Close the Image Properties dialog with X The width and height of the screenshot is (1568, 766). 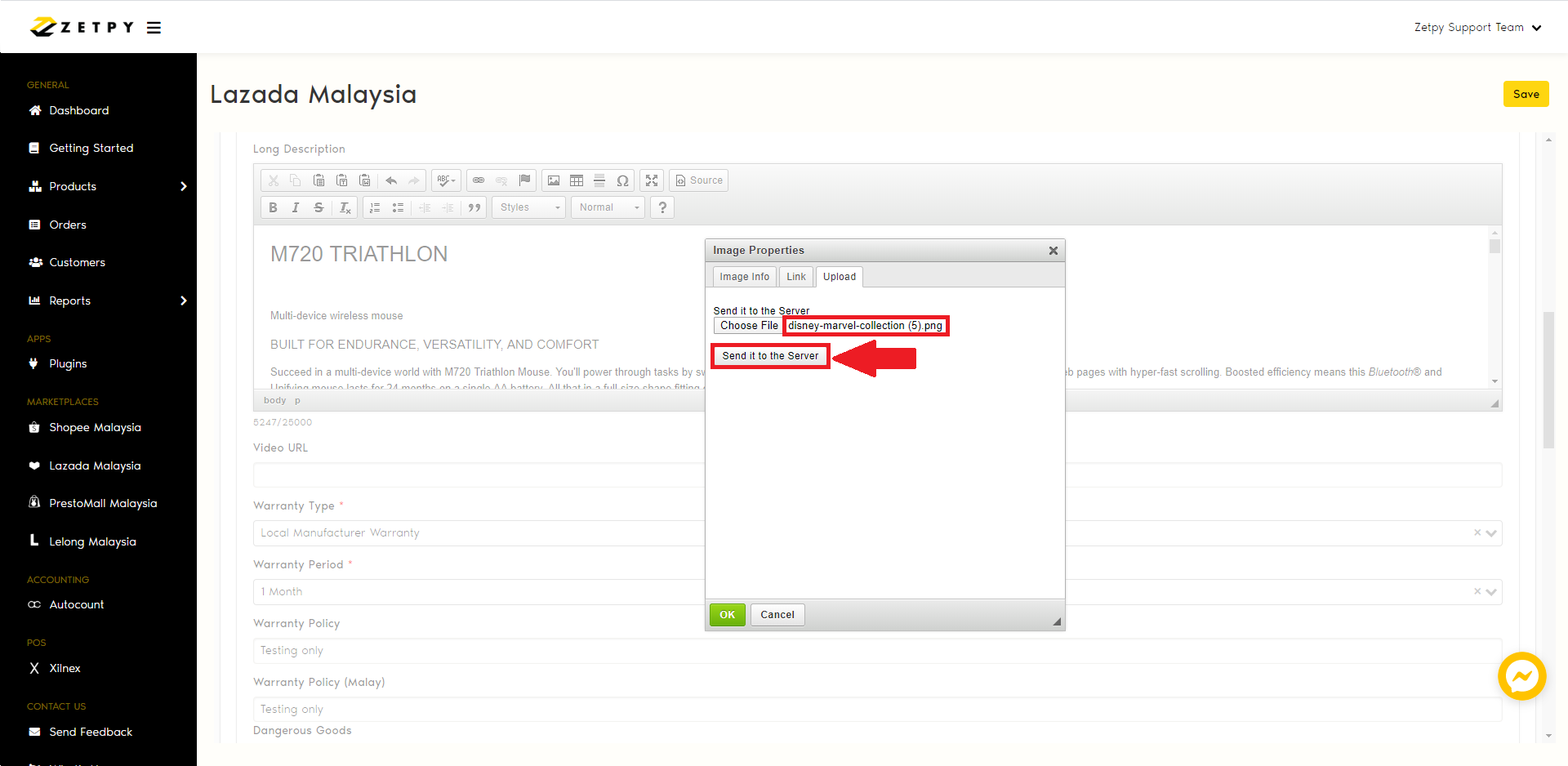[x=1053, y=251]
